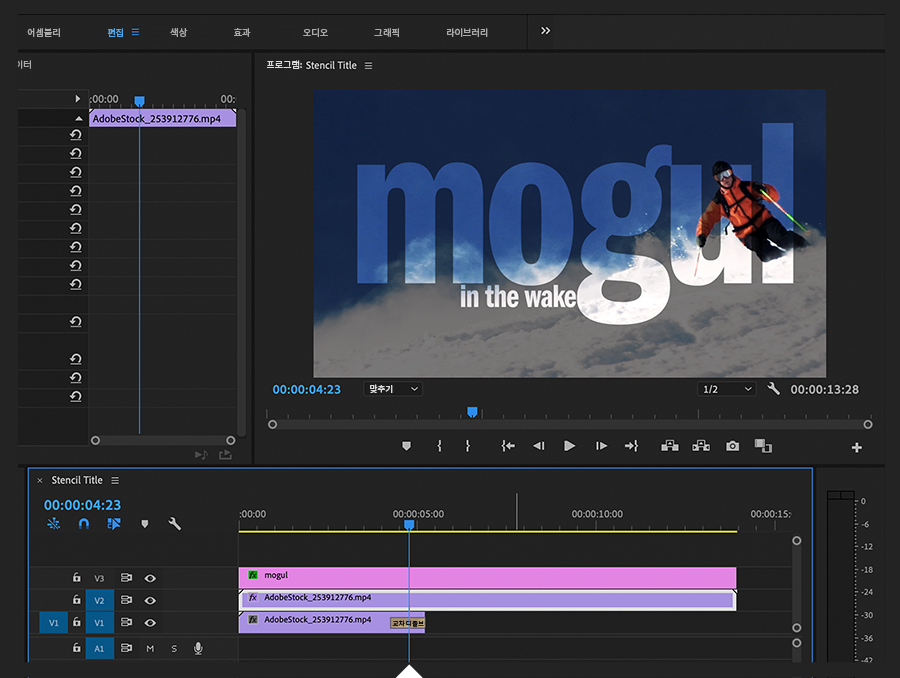The height and width of the screenshot is (678, 900).
Task: Click the Export Frame camera icon
Action: (x=733, y=446)
